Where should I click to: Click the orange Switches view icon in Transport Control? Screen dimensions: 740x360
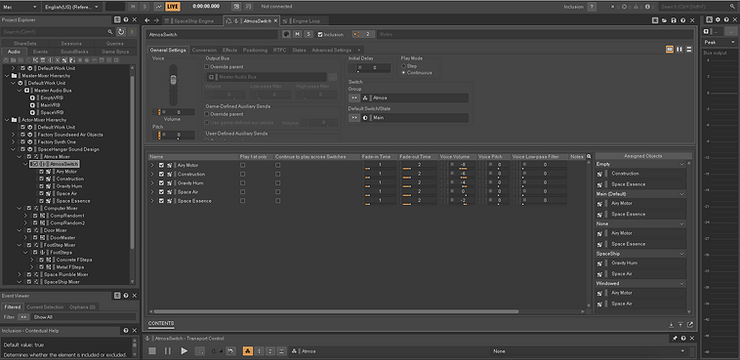247,351
